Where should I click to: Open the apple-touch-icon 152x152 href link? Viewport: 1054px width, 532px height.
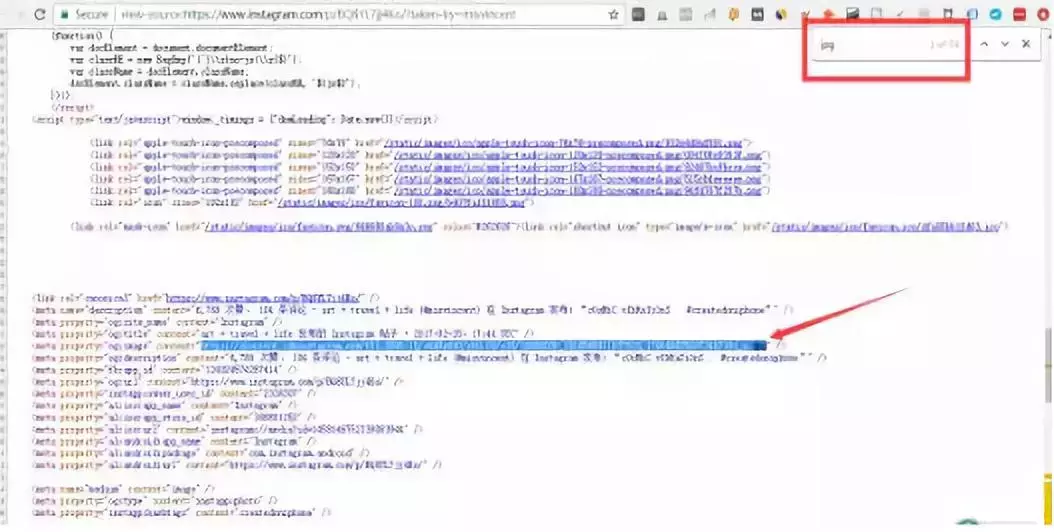click(579, 167)
